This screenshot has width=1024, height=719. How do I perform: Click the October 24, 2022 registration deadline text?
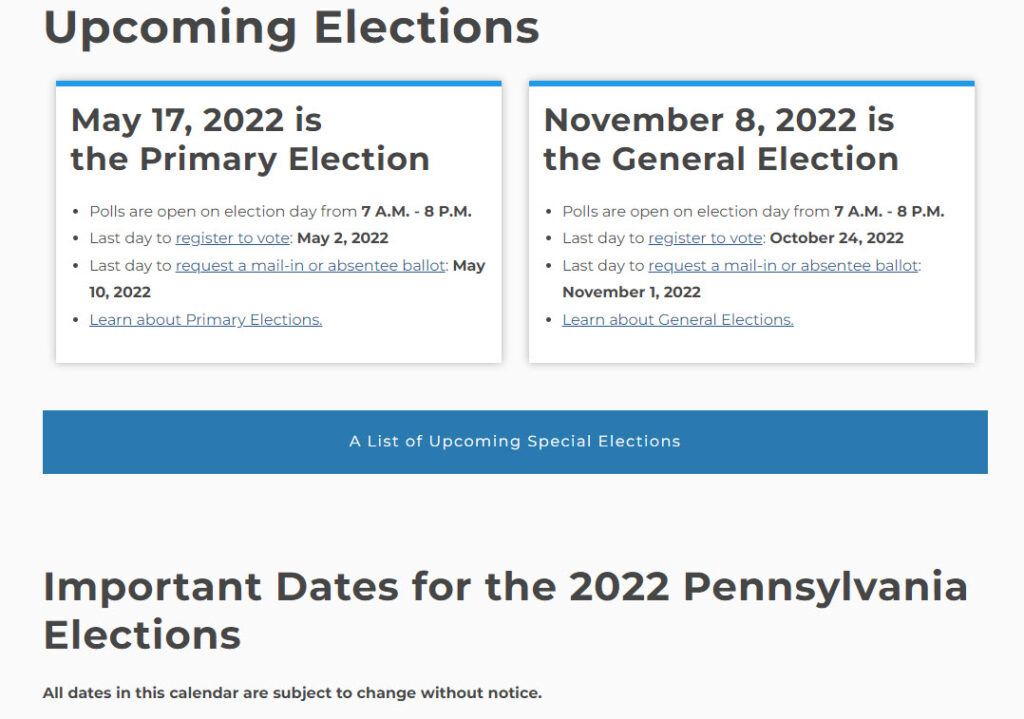(x=837, y=238)
